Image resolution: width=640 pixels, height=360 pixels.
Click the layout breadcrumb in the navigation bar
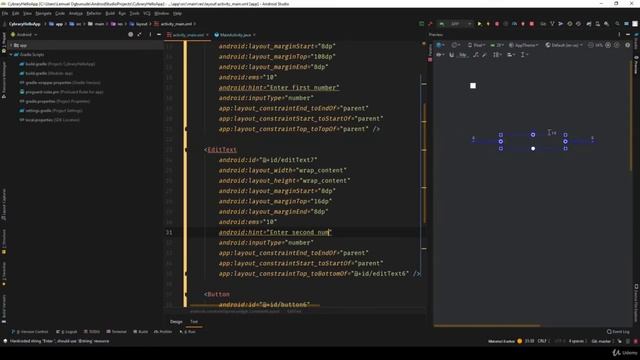[139, 24]
